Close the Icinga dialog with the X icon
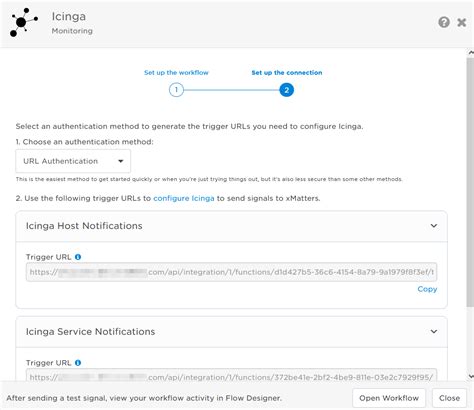Screen dimensions: 474x410 (x=462, y=22)
